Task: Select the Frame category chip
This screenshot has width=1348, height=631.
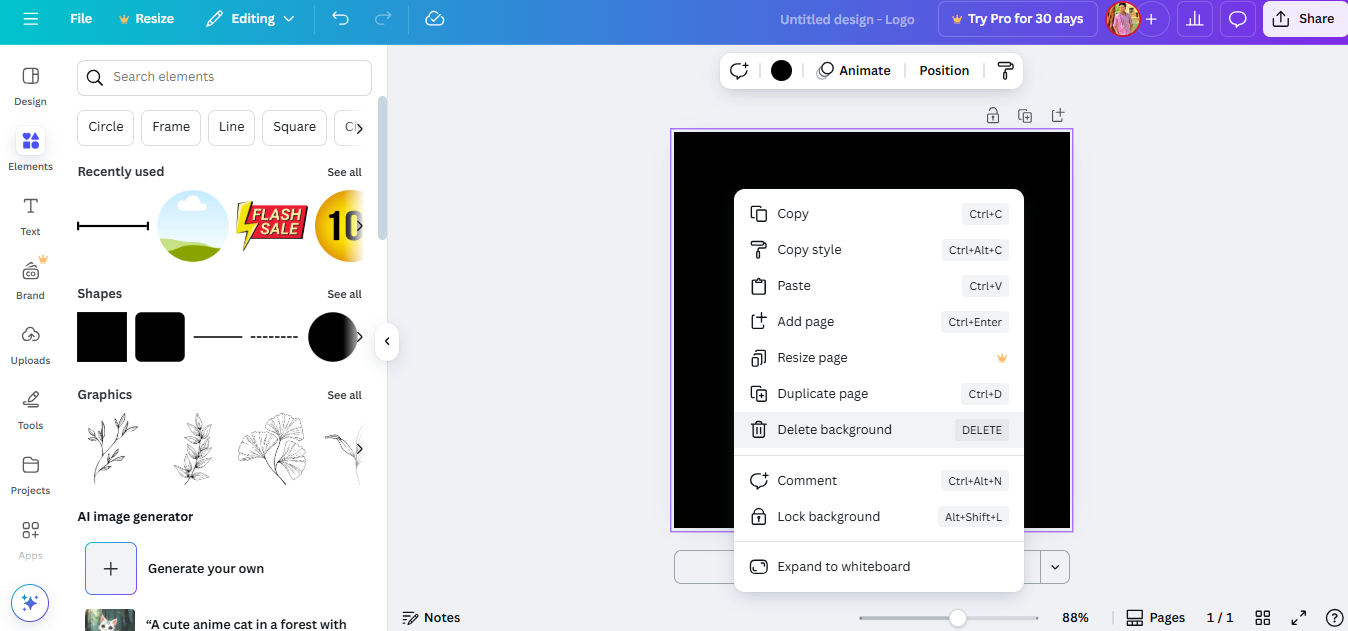Action: tap(171, 127)
